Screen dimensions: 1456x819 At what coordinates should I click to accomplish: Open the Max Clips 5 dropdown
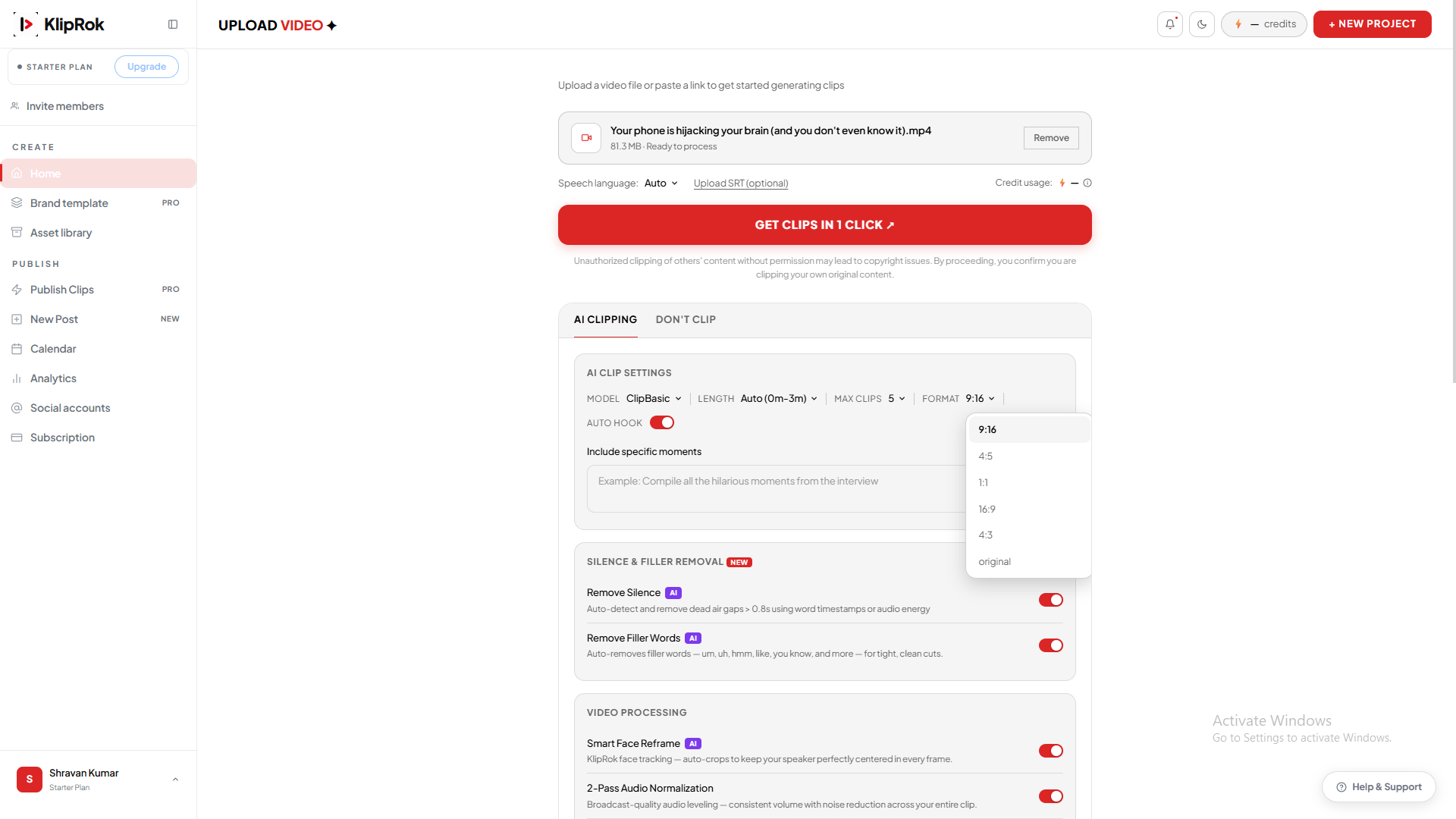point(897,399)
